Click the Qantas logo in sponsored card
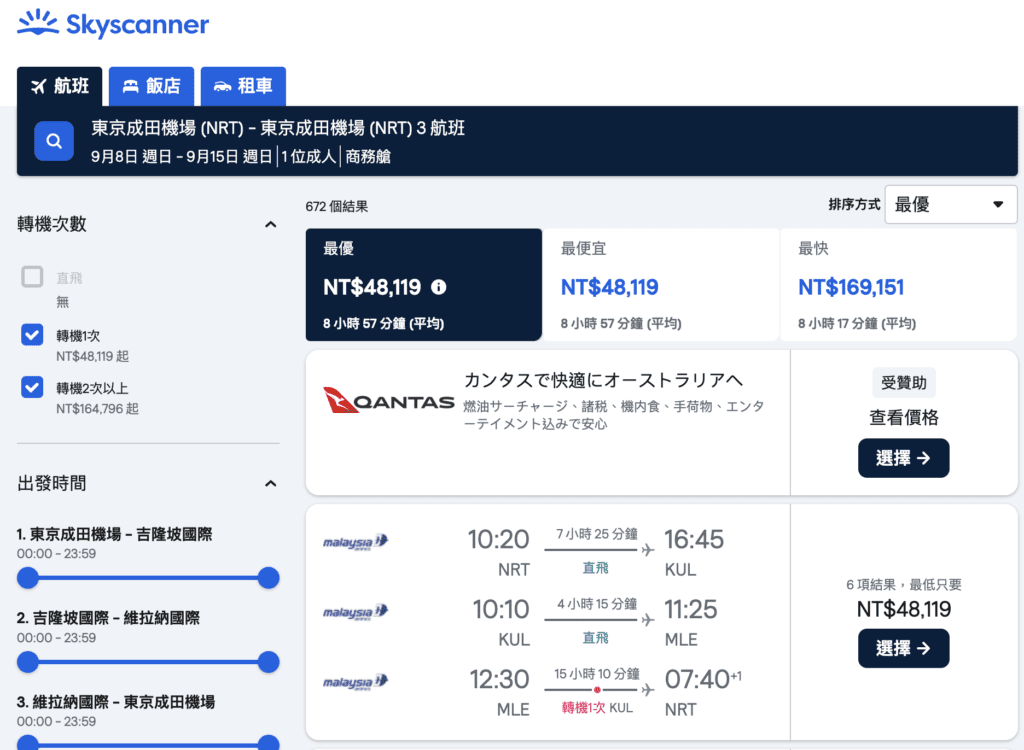The width and height of the screenshot is (1024, 750). pos(389,400)
